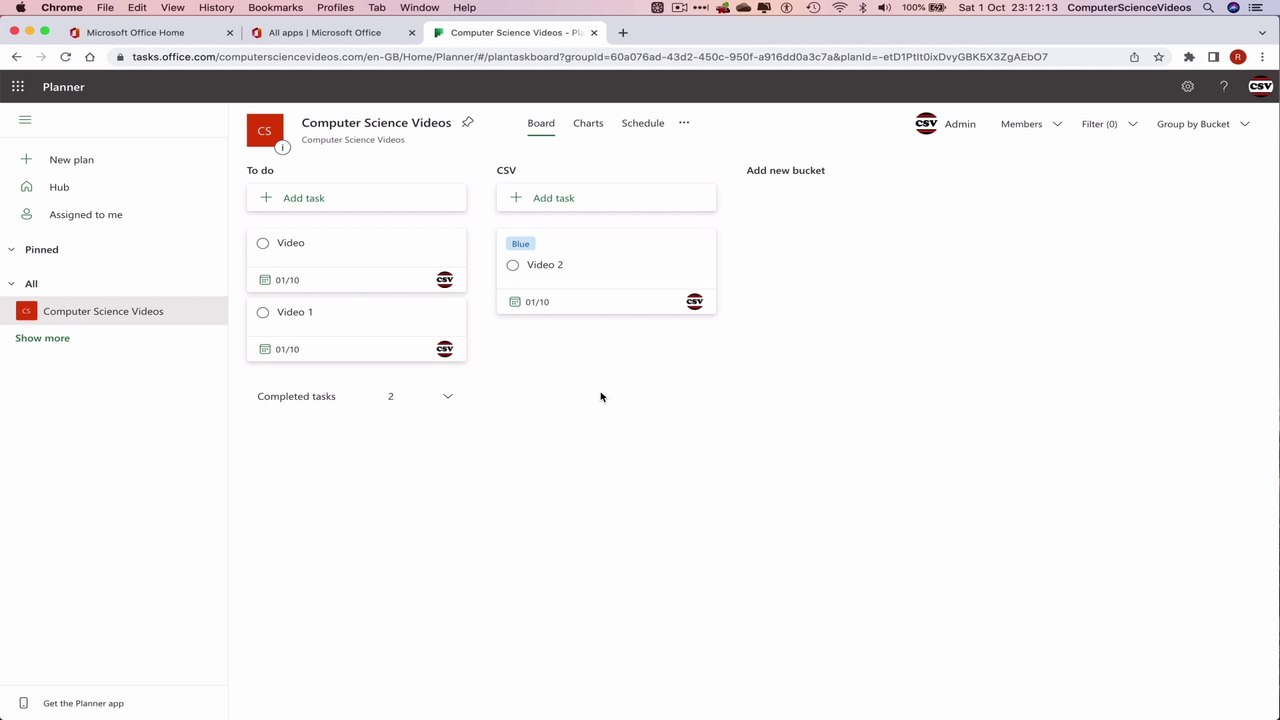The height and width of the screenshot is (720, 1280).
Task: Open the app launcher waffle icon
Action: (x=18, y=87)
